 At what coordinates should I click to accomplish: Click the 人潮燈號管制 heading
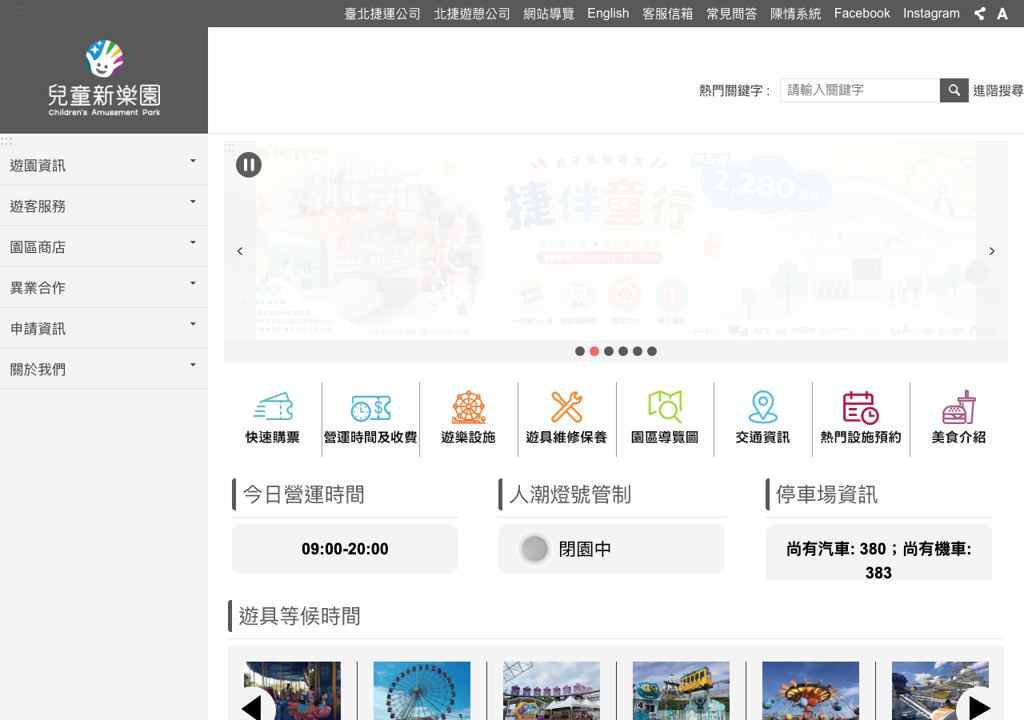570,495
